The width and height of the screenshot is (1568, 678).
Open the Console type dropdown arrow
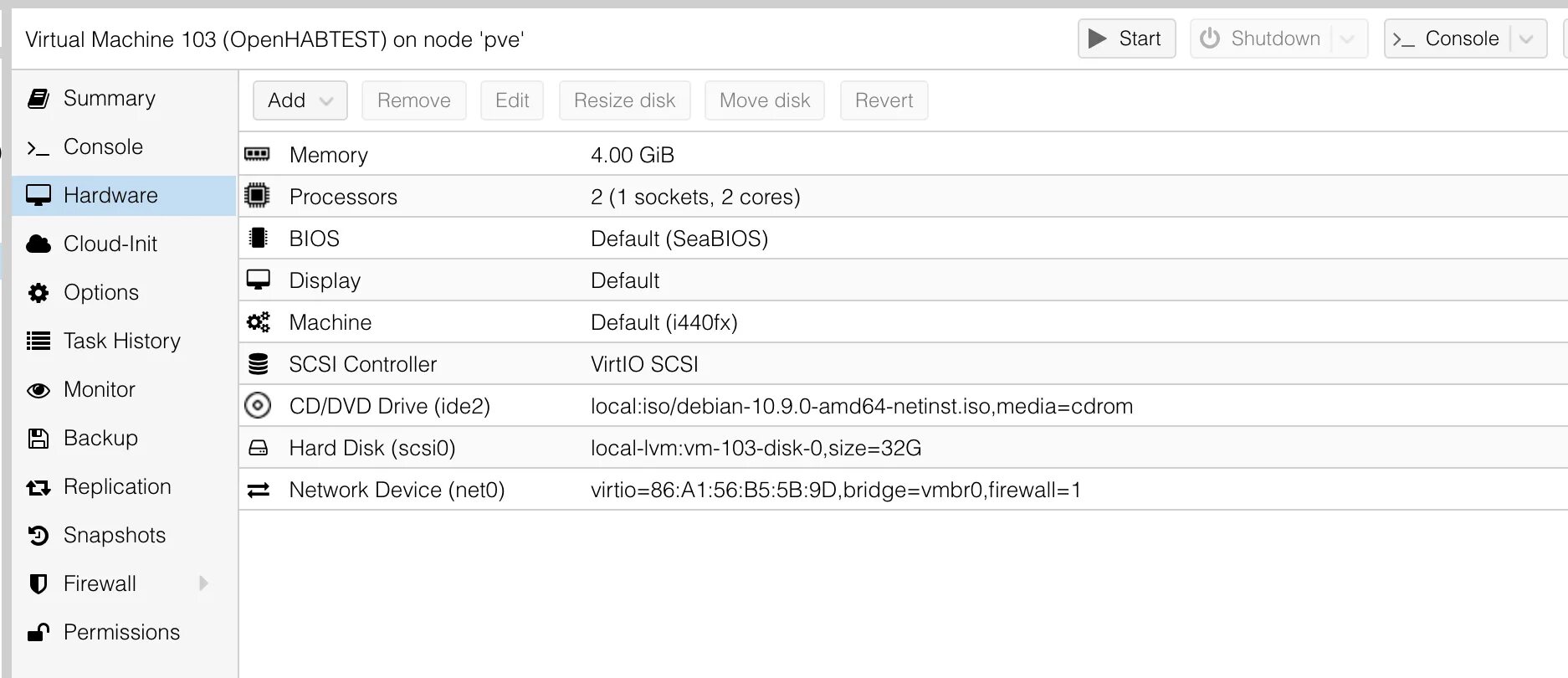[x=1526, y=39]
